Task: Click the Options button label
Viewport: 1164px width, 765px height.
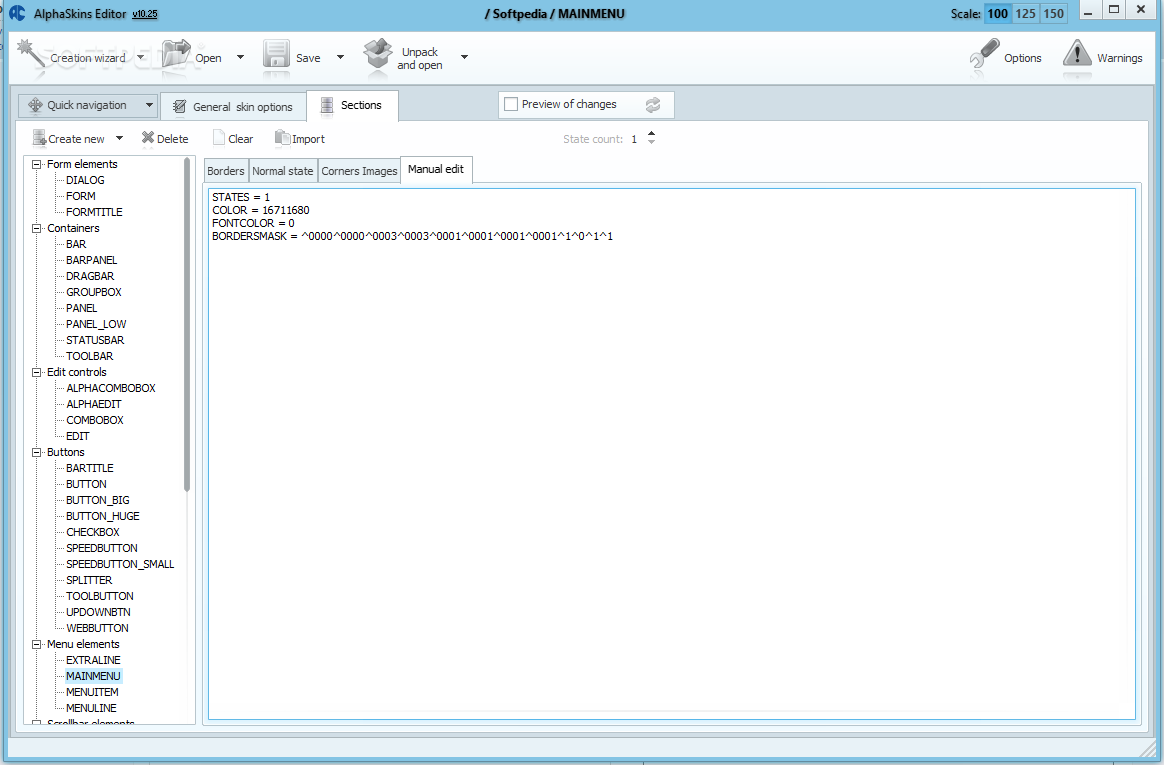Action: coord(1022,58)
